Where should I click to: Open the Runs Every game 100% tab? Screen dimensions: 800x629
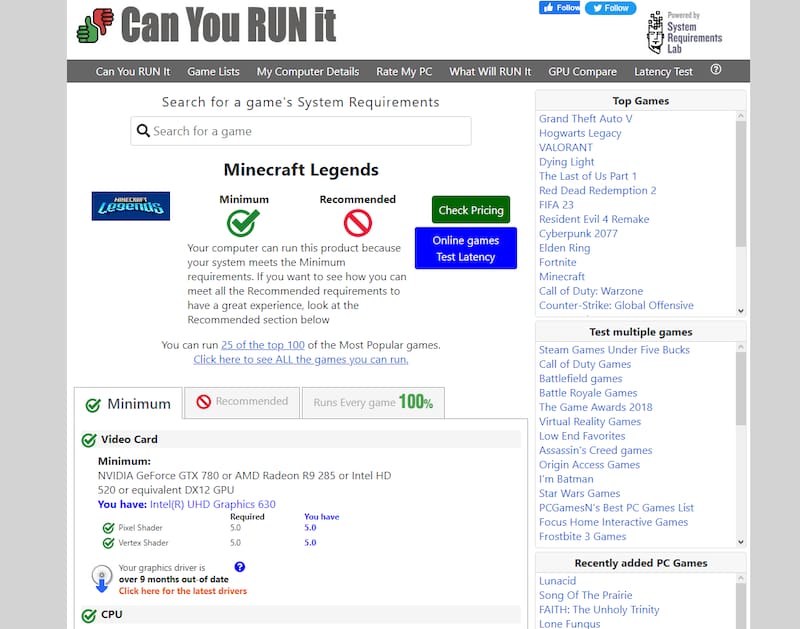coord(373,402)
